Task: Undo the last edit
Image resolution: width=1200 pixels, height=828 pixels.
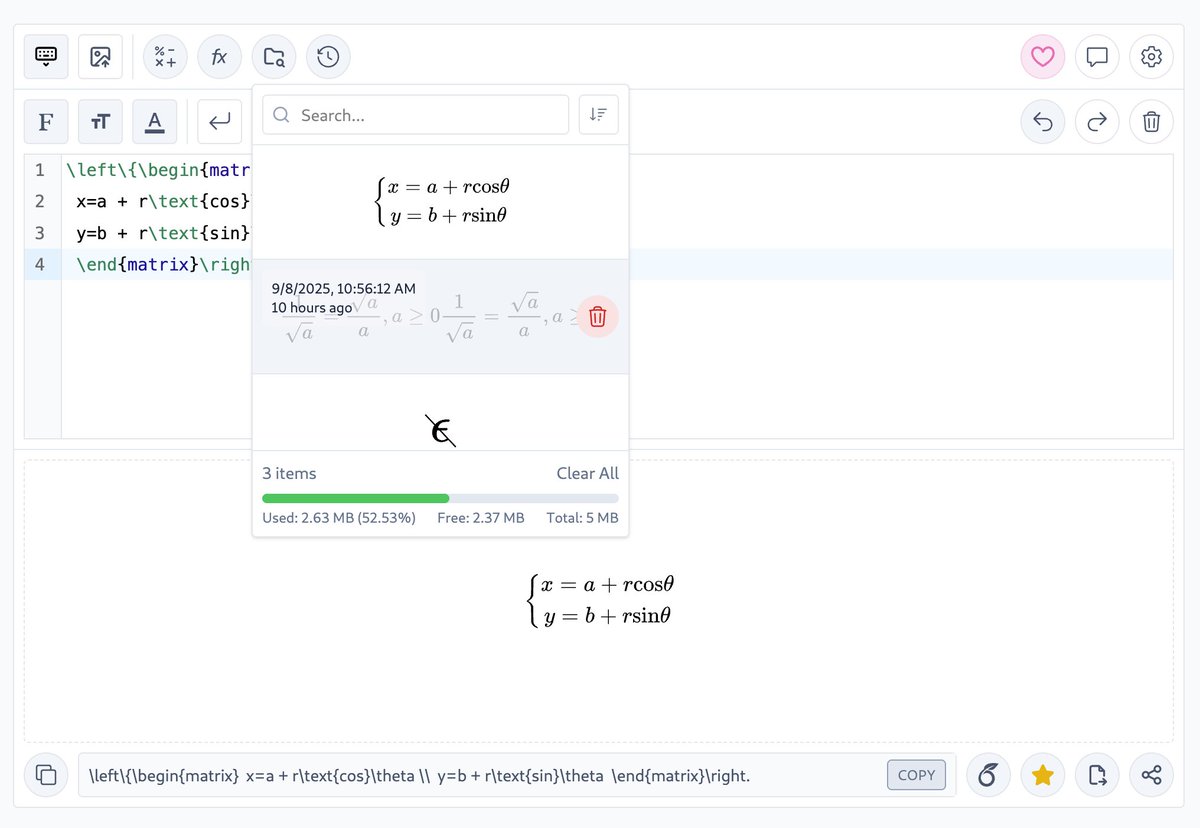Action: coord(1042,122)
